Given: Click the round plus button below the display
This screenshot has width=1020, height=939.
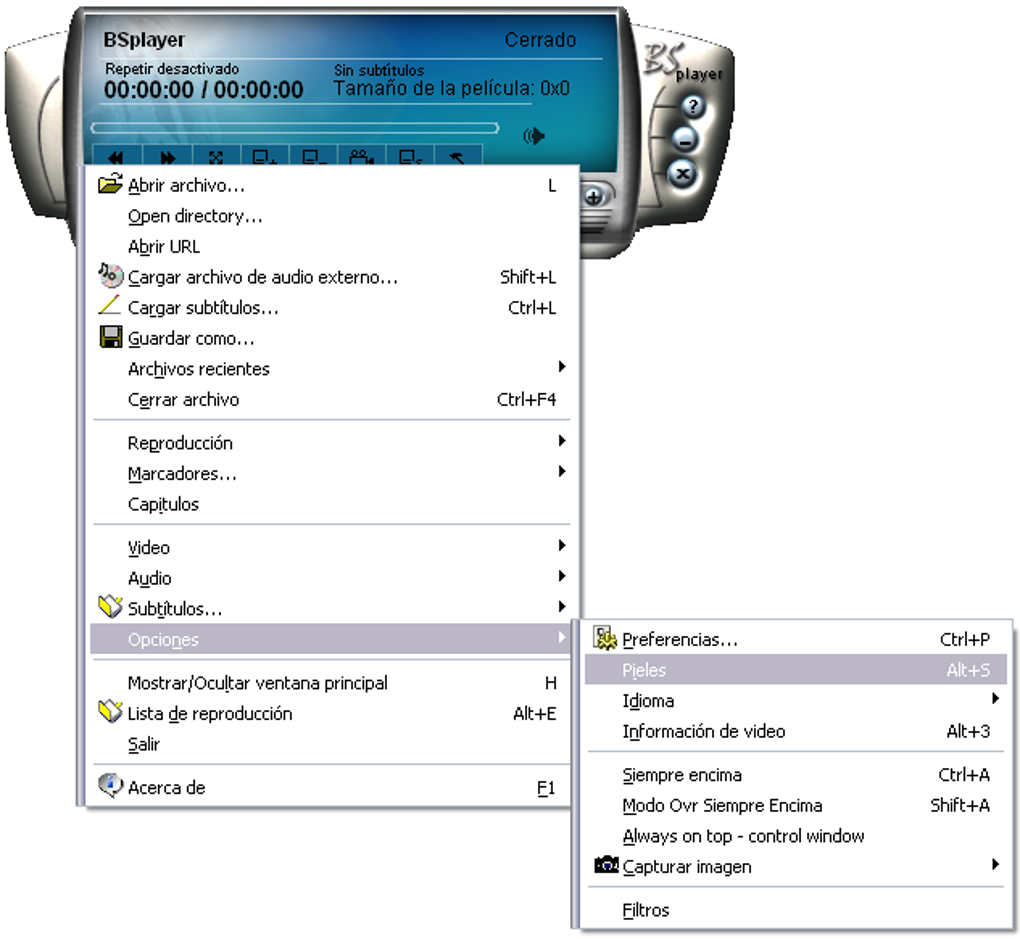Looking at the screenshot, I should coord(593,196).
